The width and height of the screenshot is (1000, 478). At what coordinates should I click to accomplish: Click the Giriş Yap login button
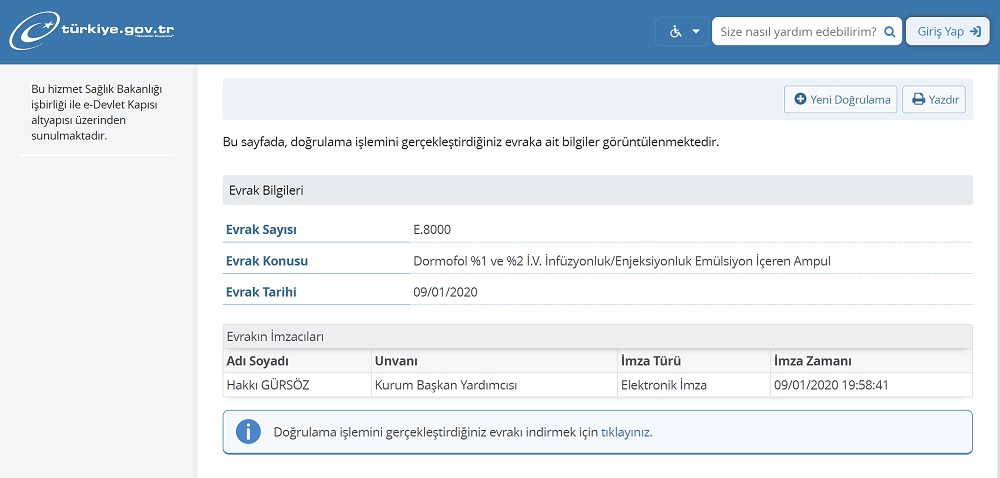tap(947, 32)
